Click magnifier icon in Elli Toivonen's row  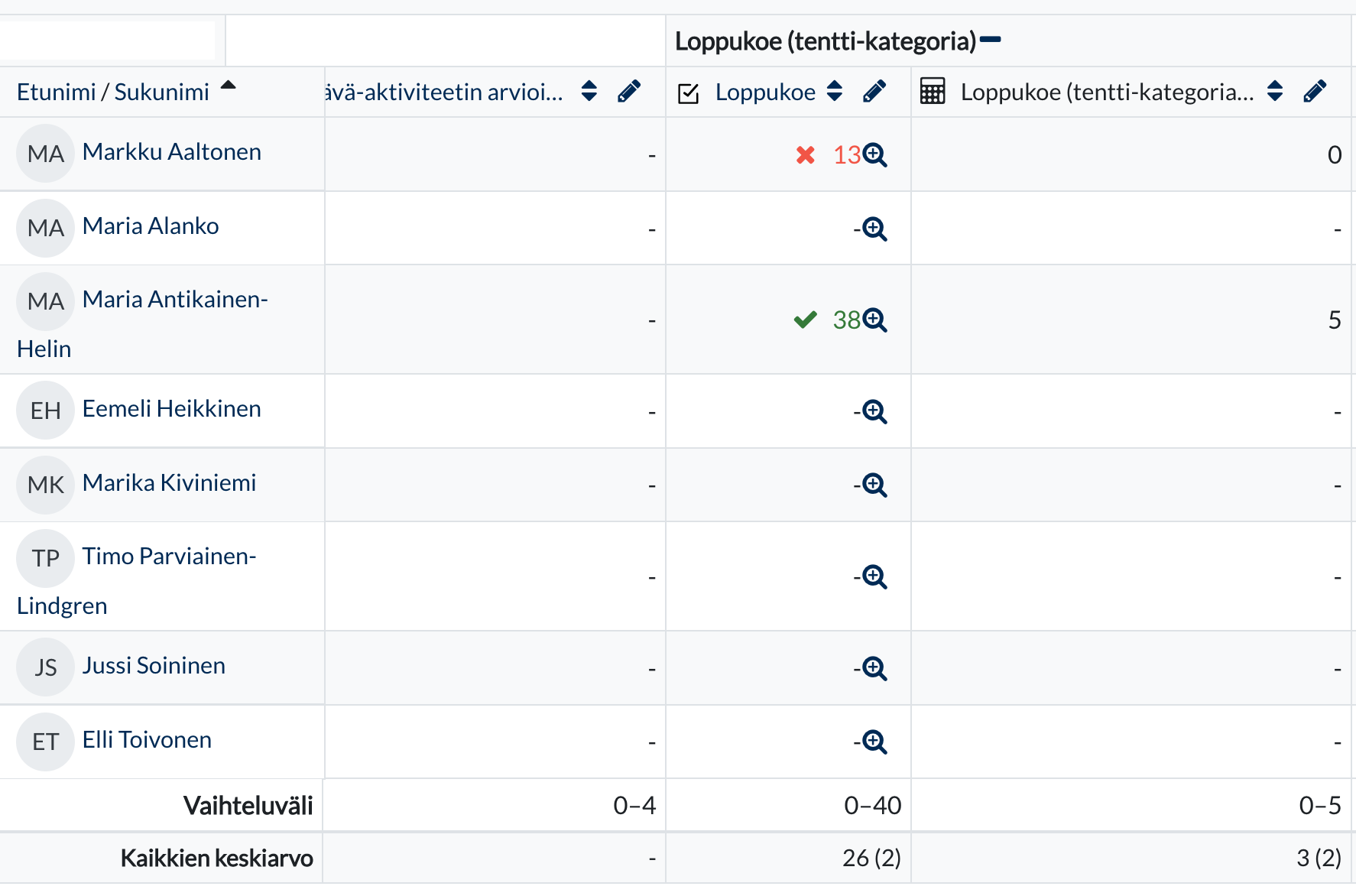pyautogui.click(x=874, y=742)
